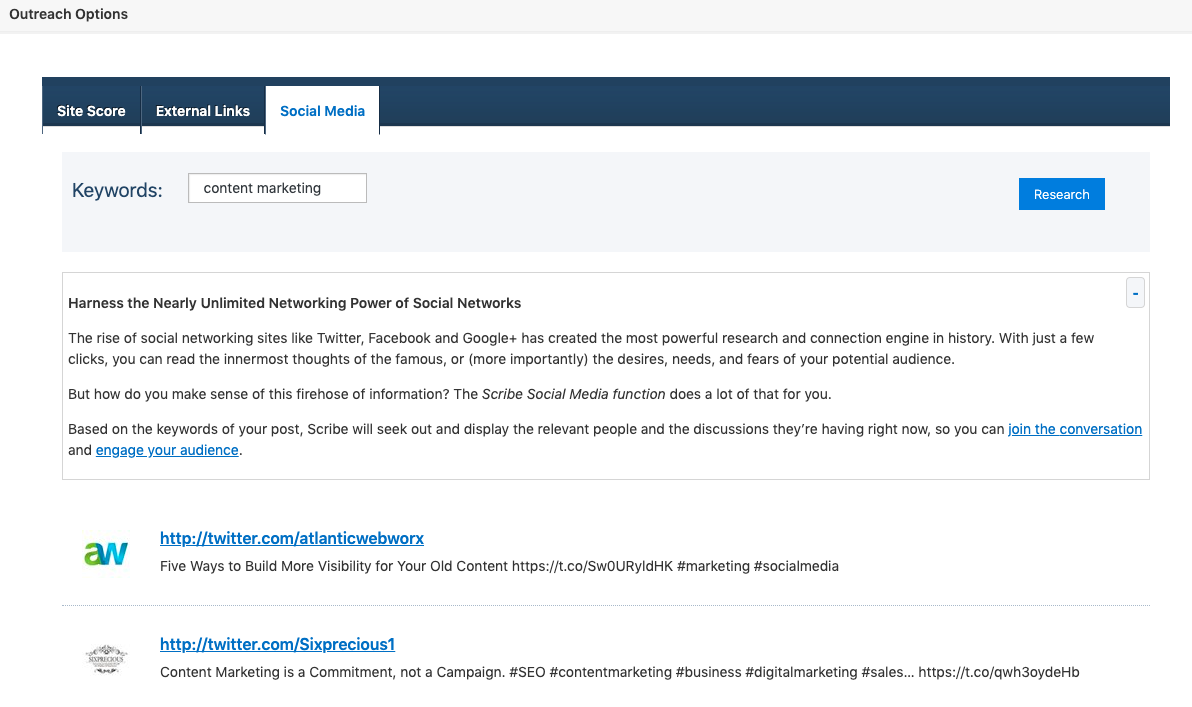This screenshot has width=1192, height=707.
Task: Click the t.co/Sw0URyldHK URL in the tweet
Action: (x=591, y=566)
